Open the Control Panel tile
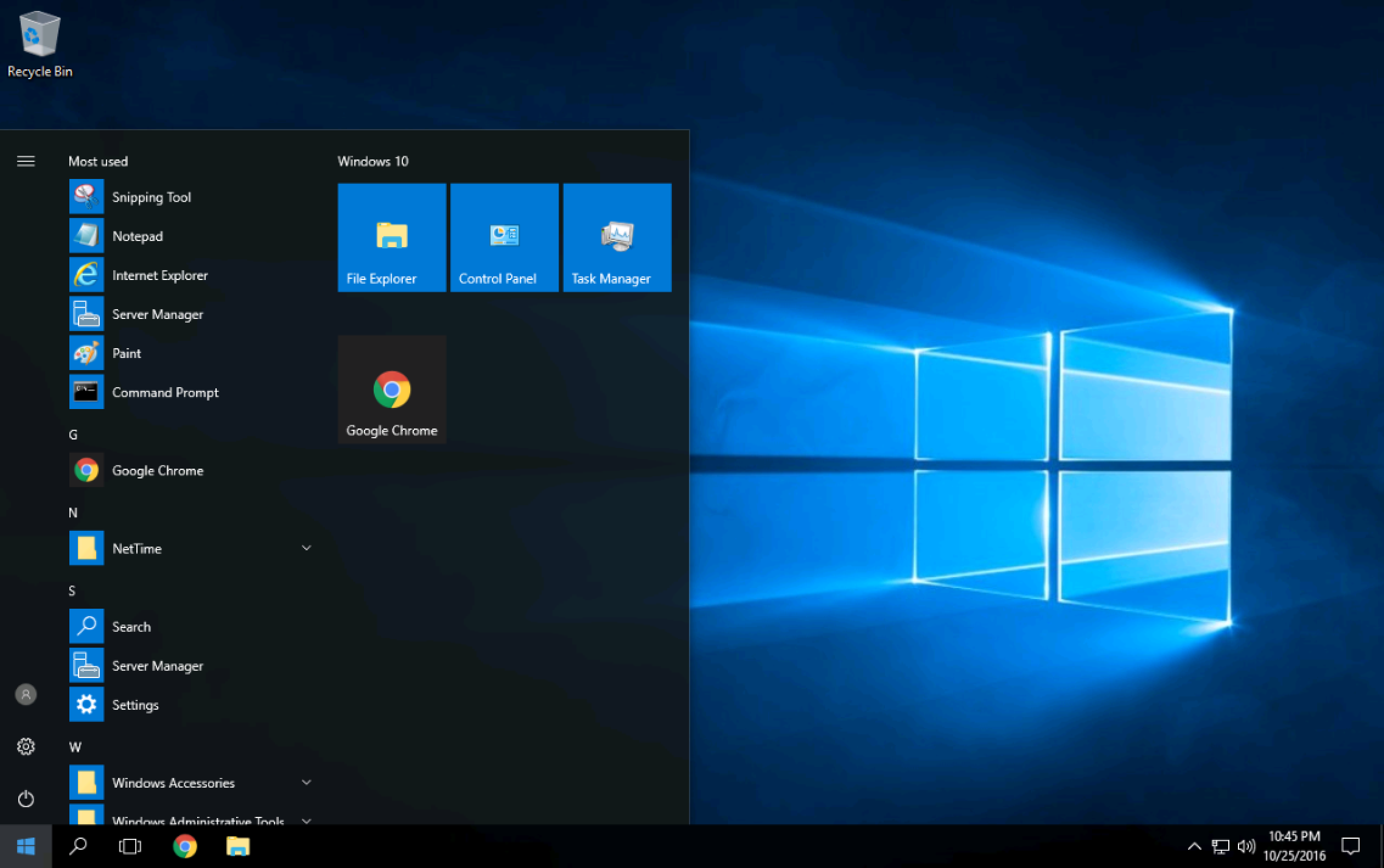This screenshot has width=1384, height=868. coord(504,237)
